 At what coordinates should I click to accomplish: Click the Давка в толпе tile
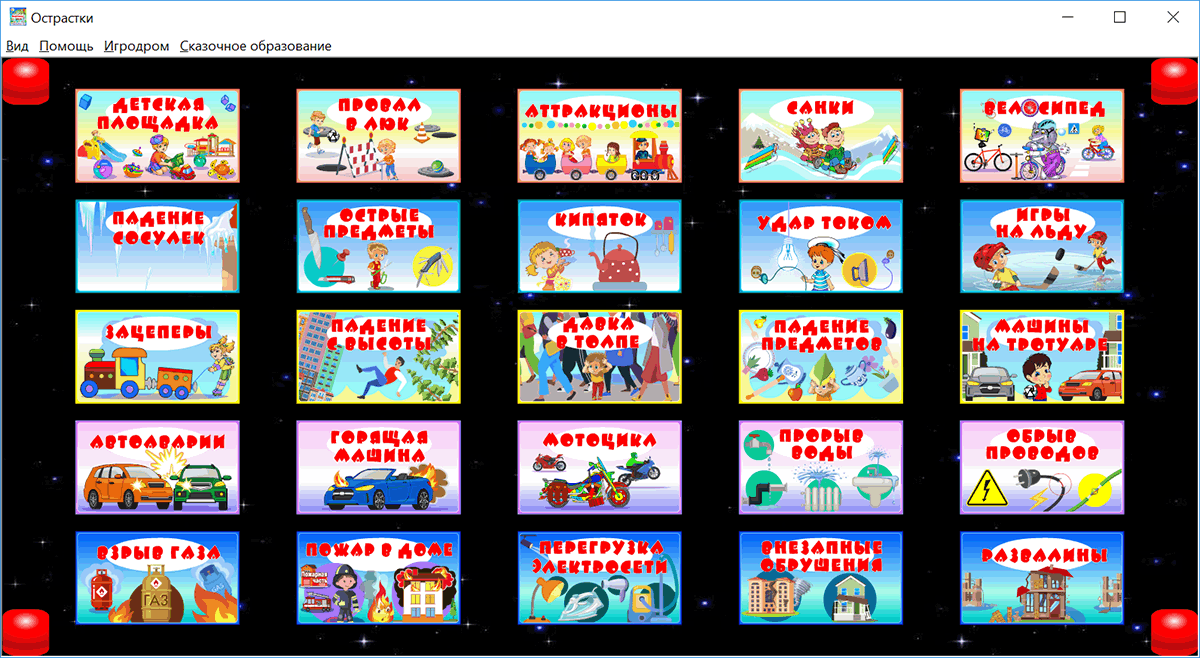tap(599, 357)
